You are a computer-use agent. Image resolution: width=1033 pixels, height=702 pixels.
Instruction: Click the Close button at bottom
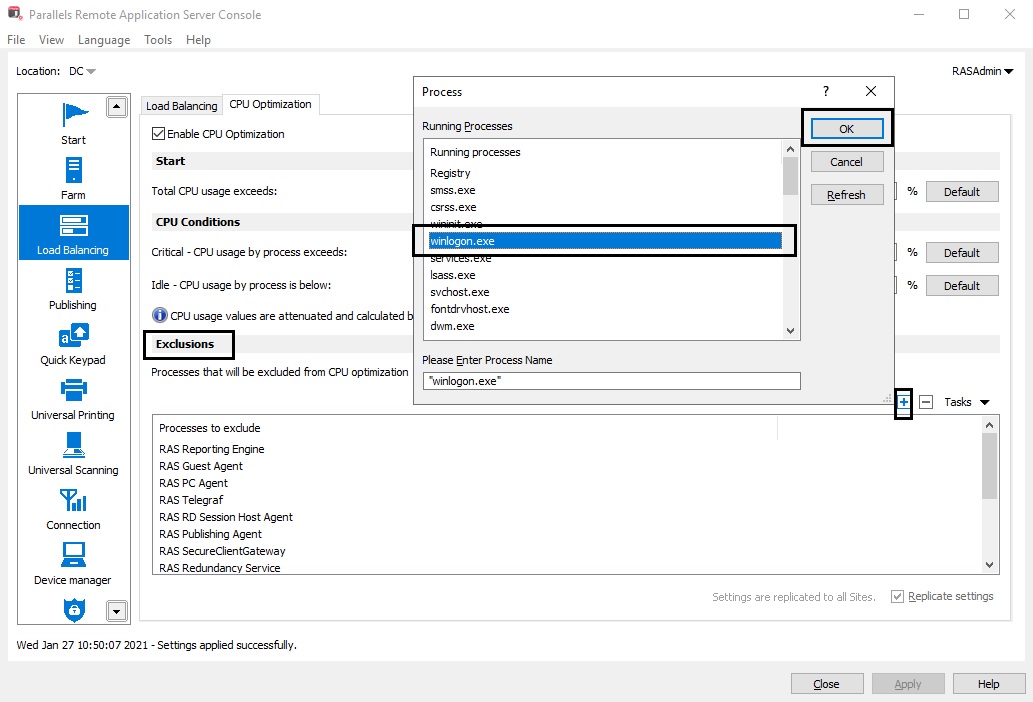(827, 684)
